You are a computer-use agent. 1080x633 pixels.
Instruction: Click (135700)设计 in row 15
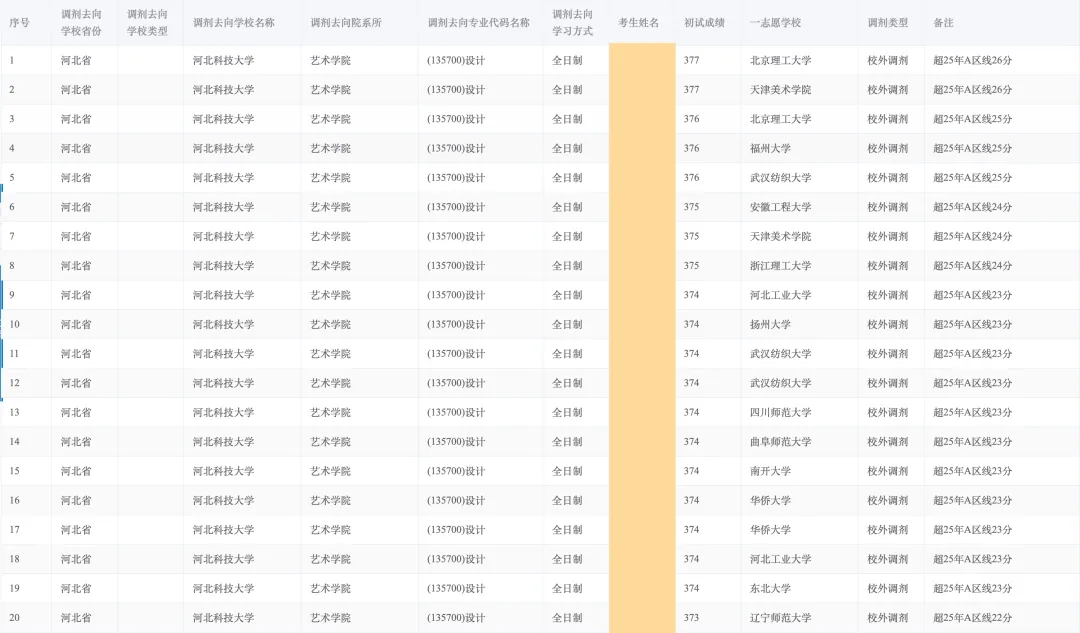tap(456, 471)
